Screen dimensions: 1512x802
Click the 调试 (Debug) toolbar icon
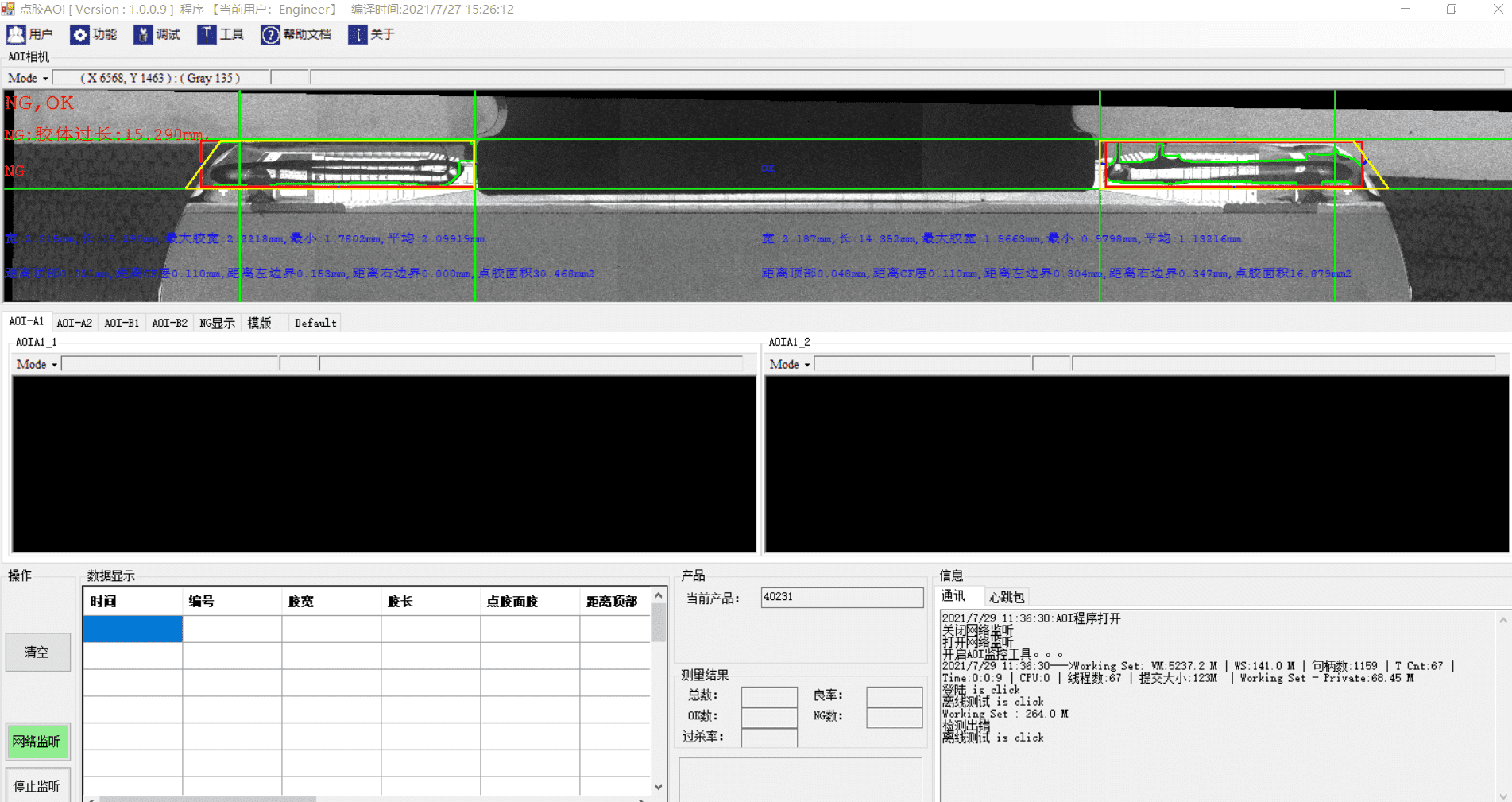143,34
